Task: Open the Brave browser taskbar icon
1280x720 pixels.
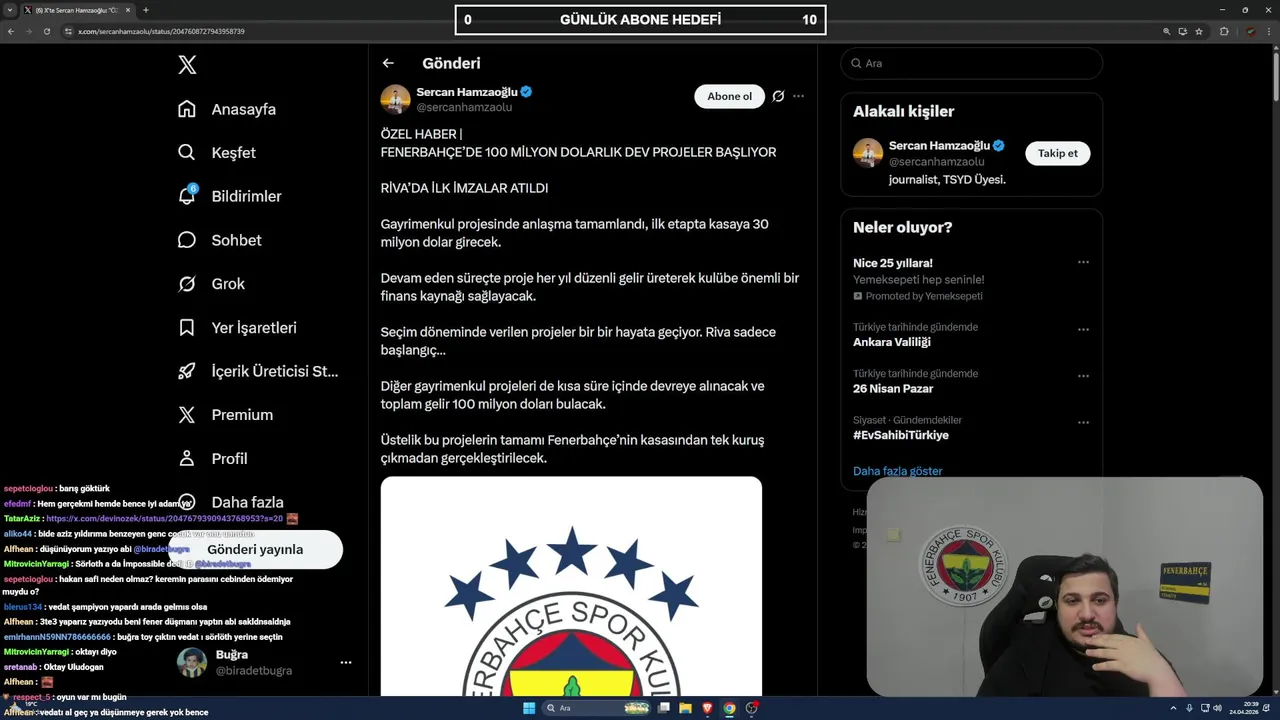Action: pyautogui.click(x=707, y=708)
